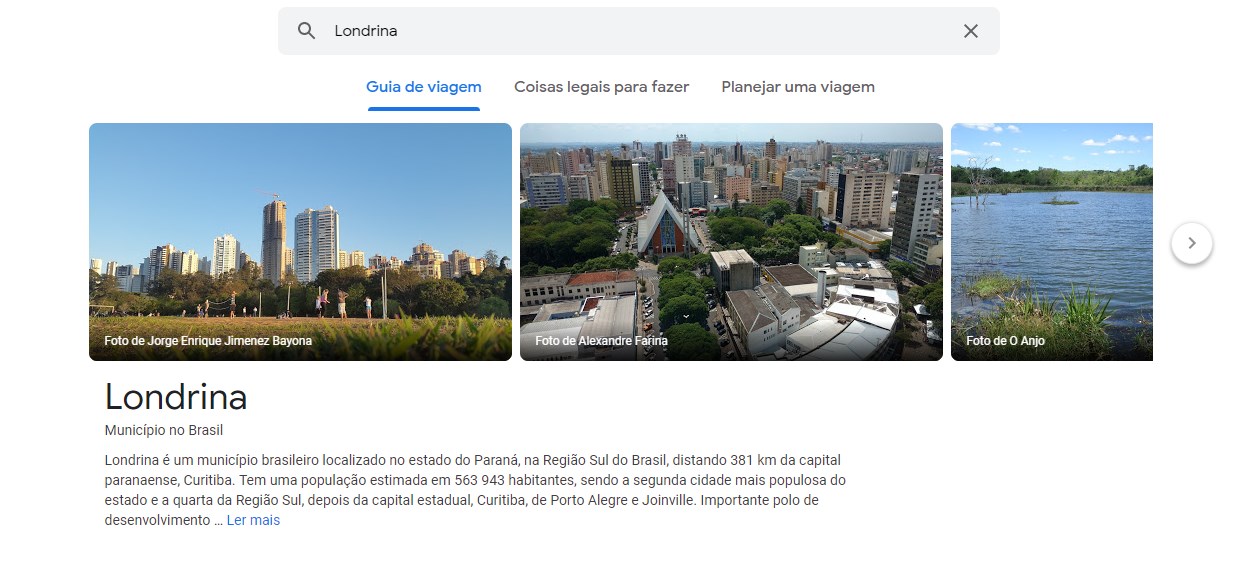This screenshot has height=568, width=1253.
Task: Open the aerial city photo by Alexandre Farina
Action: point(731,242)
